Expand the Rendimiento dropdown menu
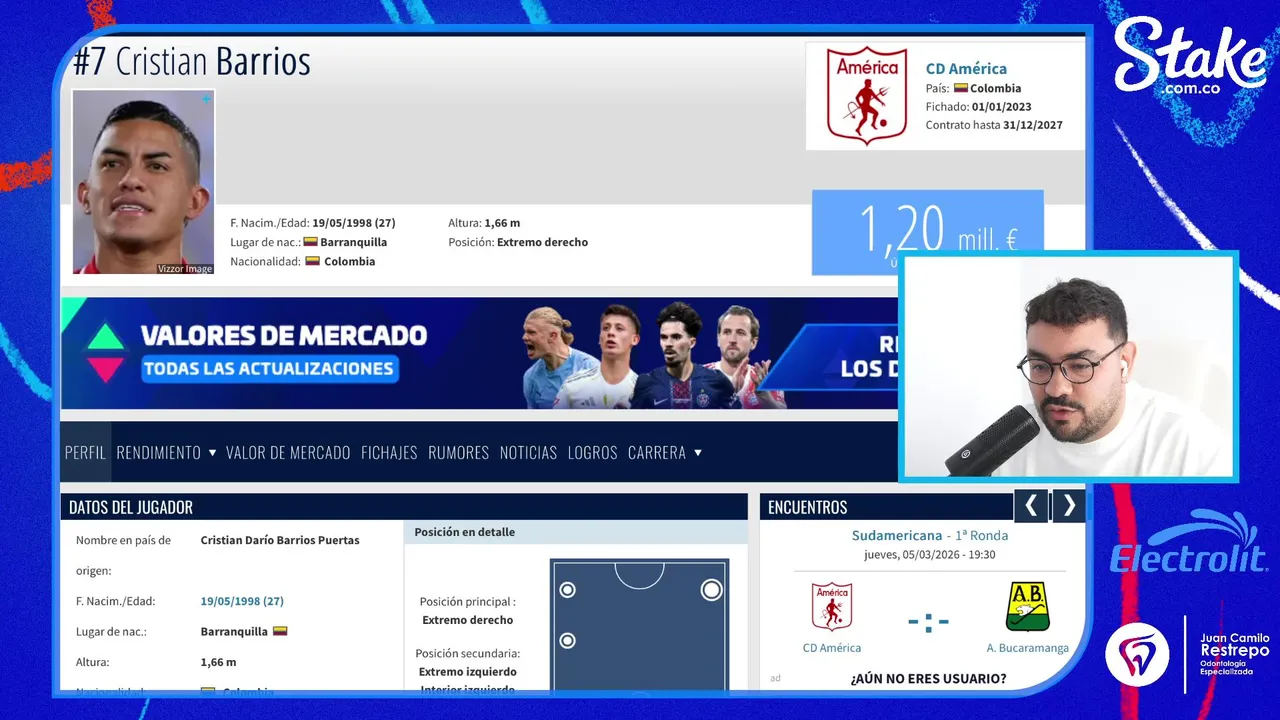Screen dimensions: 1280x720 point(166,453)
